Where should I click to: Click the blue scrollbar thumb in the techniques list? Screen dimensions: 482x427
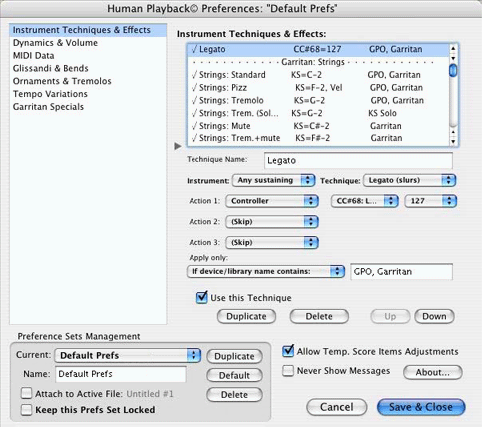(453, 70)
